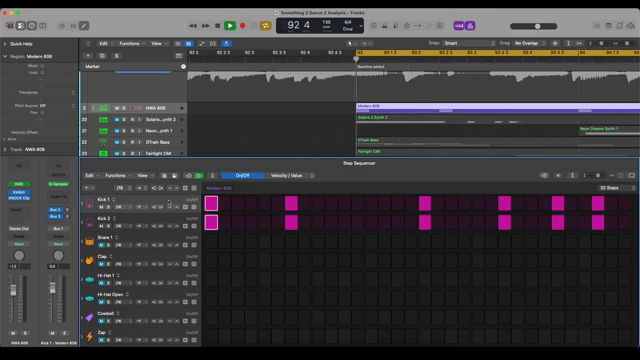
Task: Toggle the yellow Cycle button
Action: pos(265,26)
